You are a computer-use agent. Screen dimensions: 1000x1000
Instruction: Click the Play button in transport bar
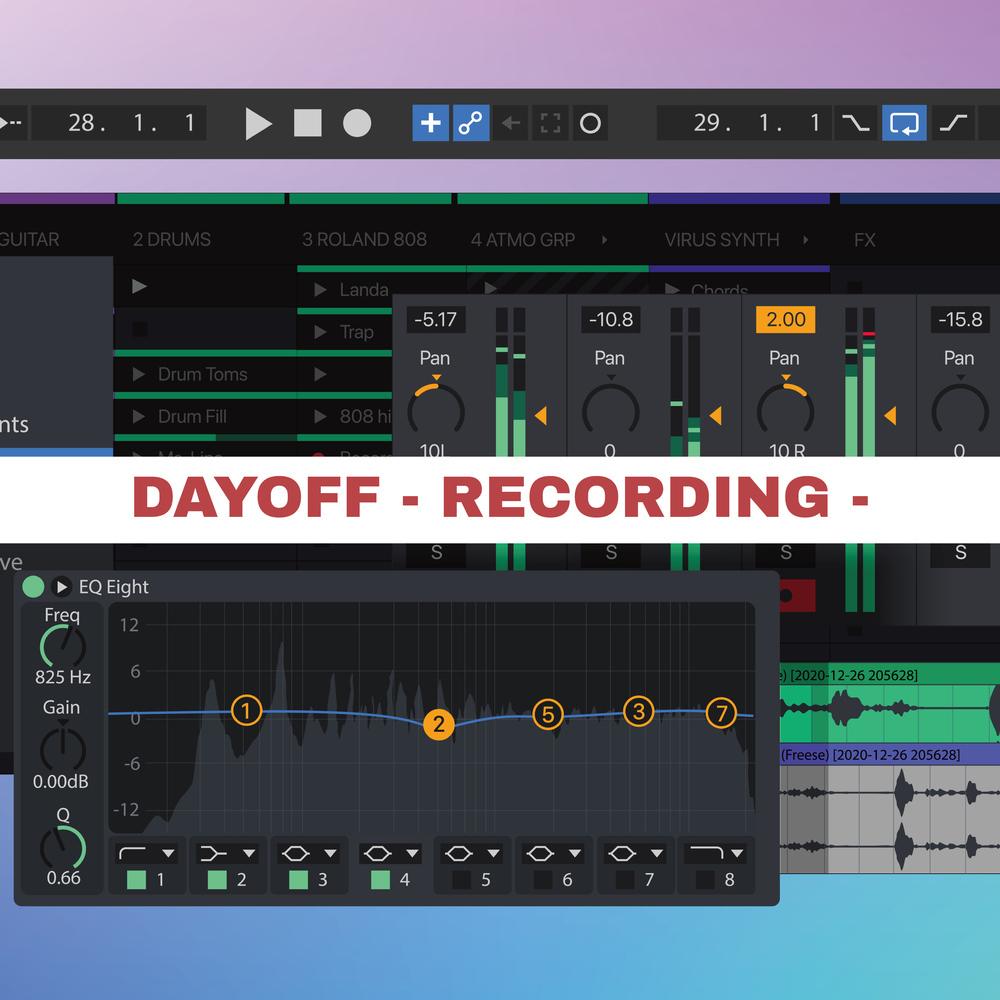click(x=258, y=124)
